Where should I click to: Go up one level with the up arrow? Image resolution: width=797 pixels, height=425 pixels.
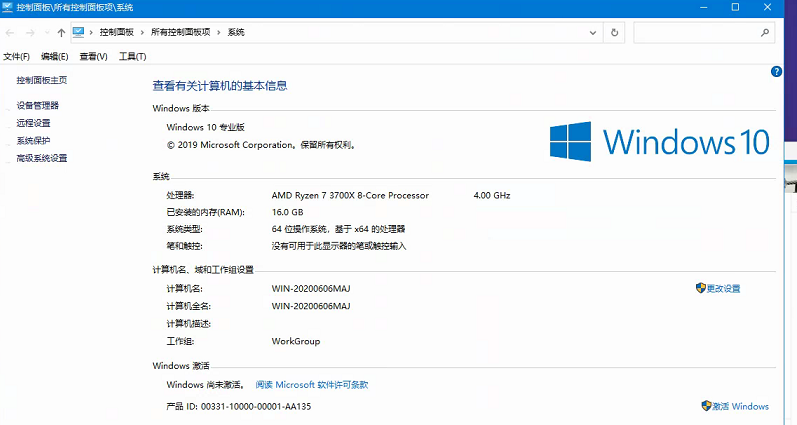(61, 33)
